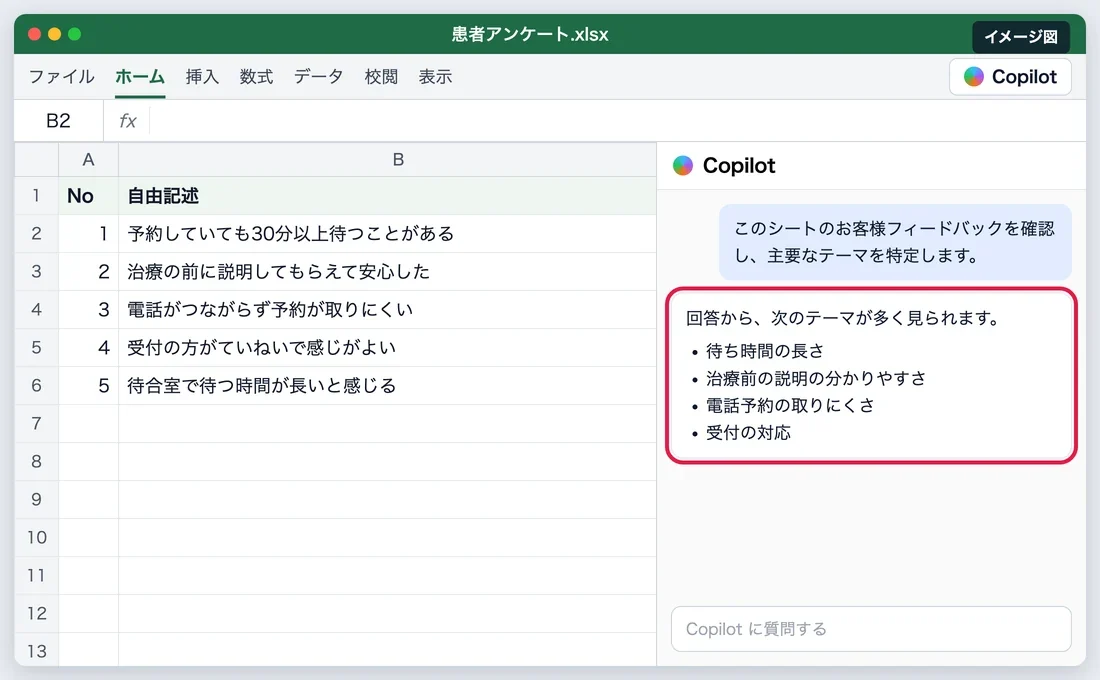Click the Copilot panel title text
The height and width of the screenshot is (680, 1100).
click(739, 166)
